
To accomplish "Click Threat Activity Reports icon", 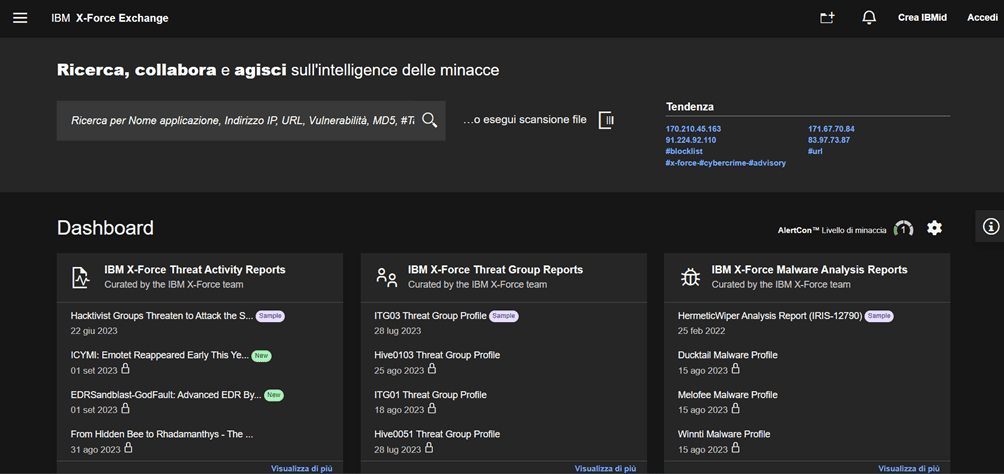I will click(79, 277).
